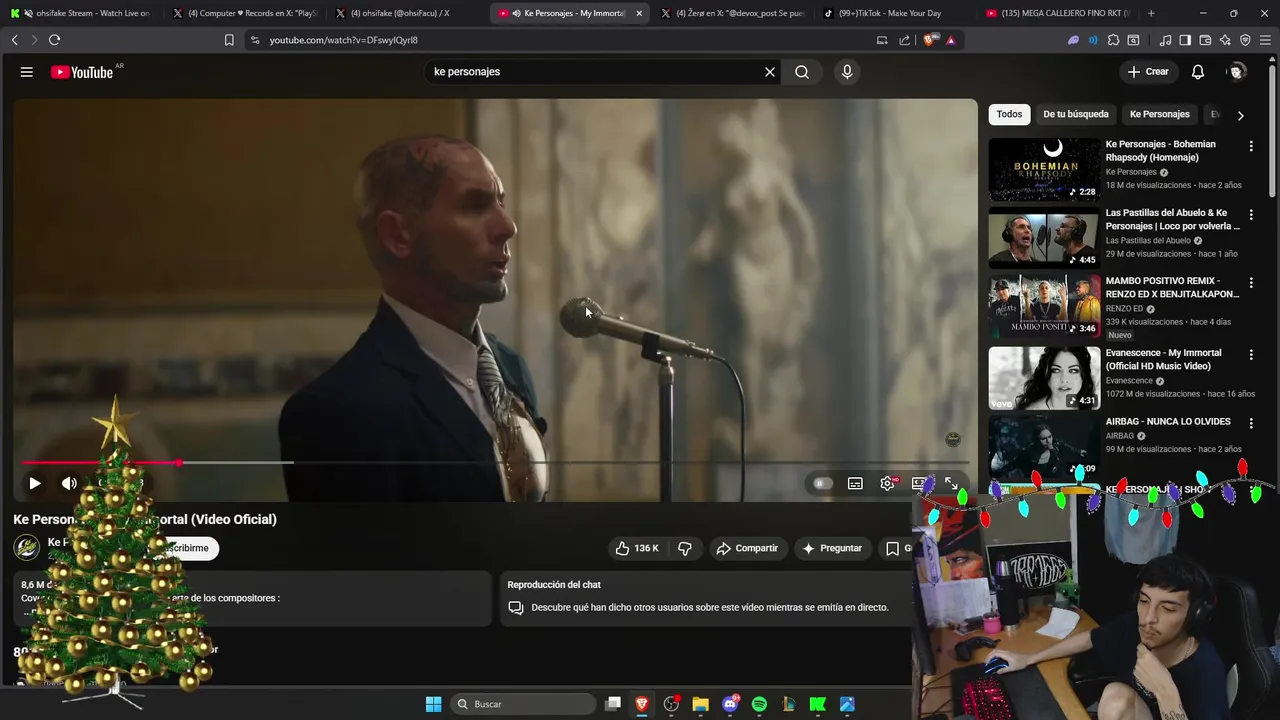Click the Reproducción del chat panel

[704, 598]
